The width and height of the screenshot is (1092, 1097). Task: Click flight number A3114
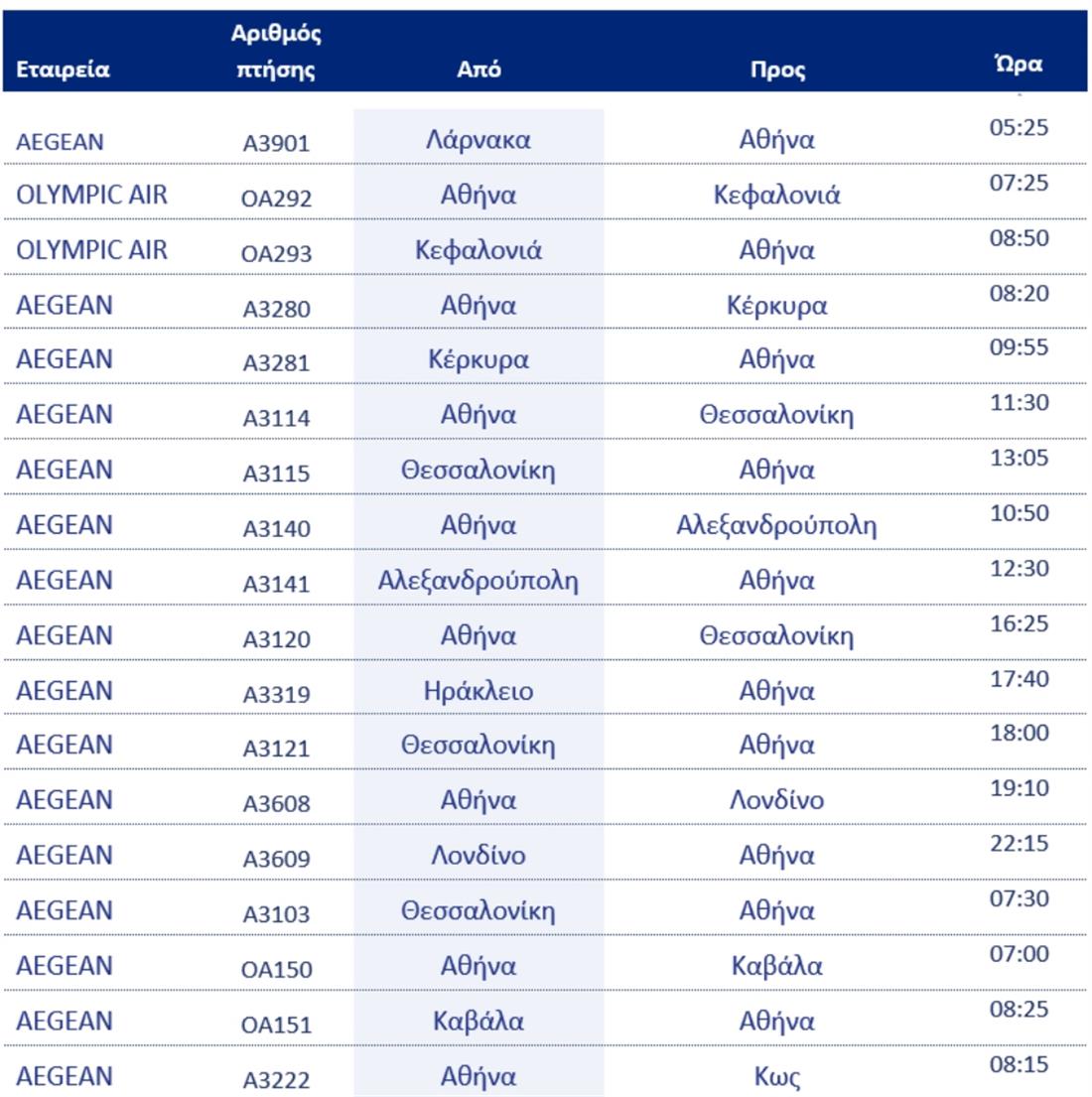coord(276,418)
